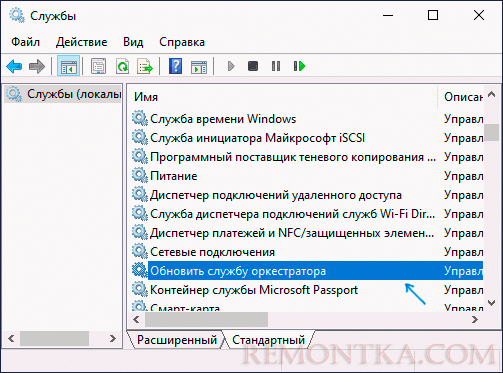
Task: Open the Help question-mark toolbar icon
Action: click(x=175, y=66)
